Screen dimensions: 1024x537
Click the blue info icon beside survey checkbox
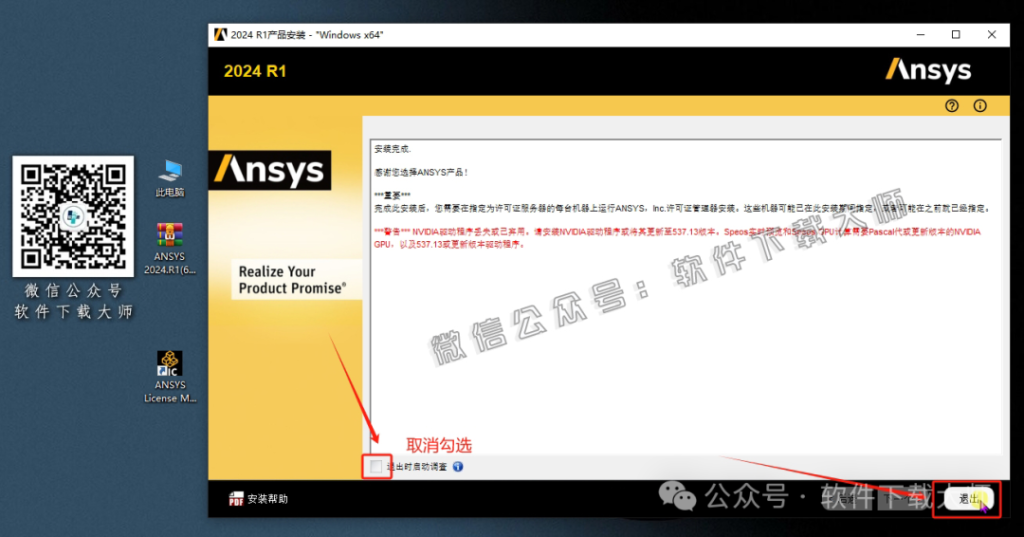(458, 466)
